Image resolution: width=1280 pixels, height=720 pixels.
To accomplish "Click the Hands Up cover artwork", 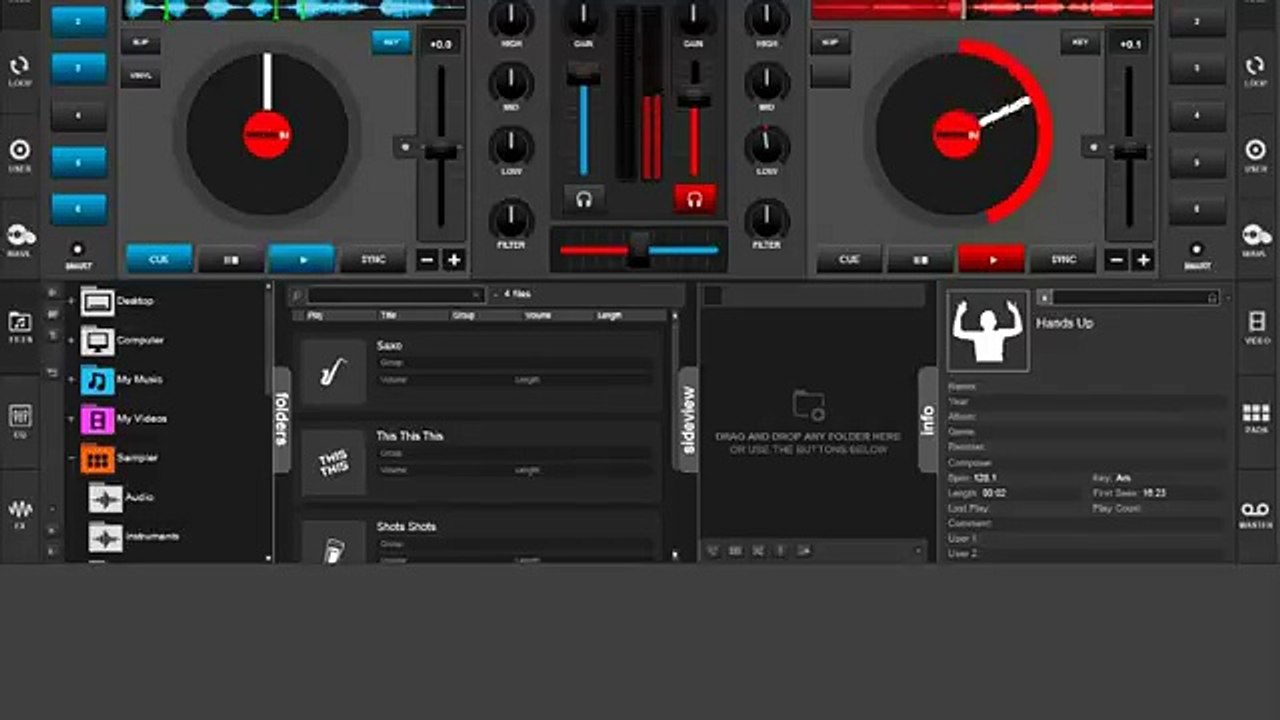I will (988, 331).
